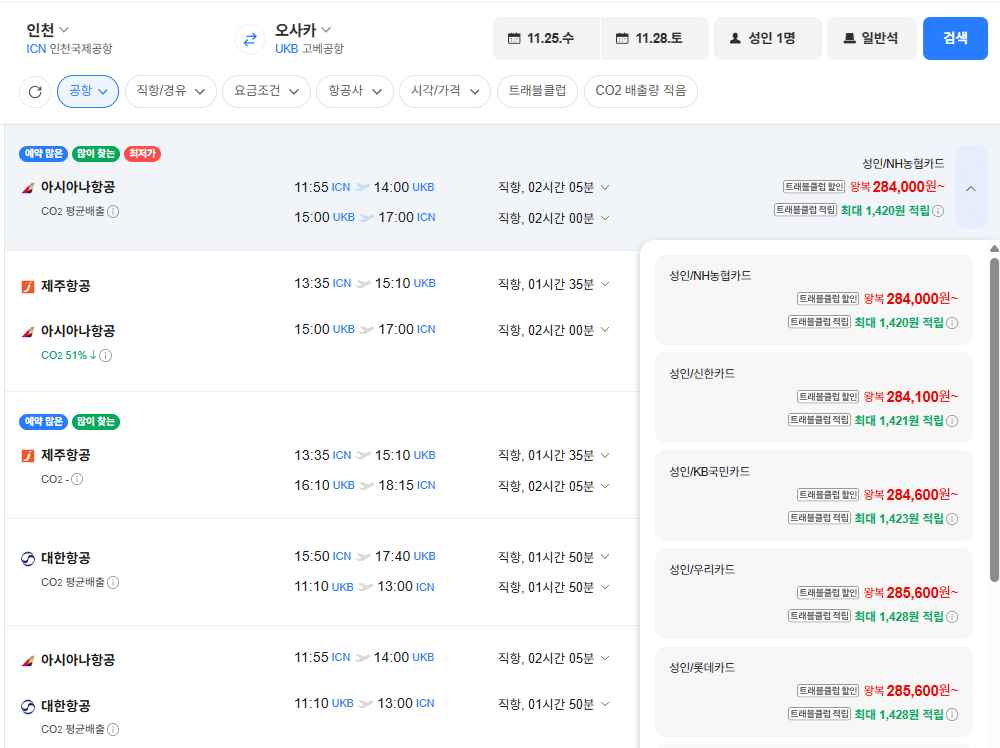1000x748 pixels.
Task: Click the 많이 찾는 badge above 제주항공 16:10
Action: point(96,422)
